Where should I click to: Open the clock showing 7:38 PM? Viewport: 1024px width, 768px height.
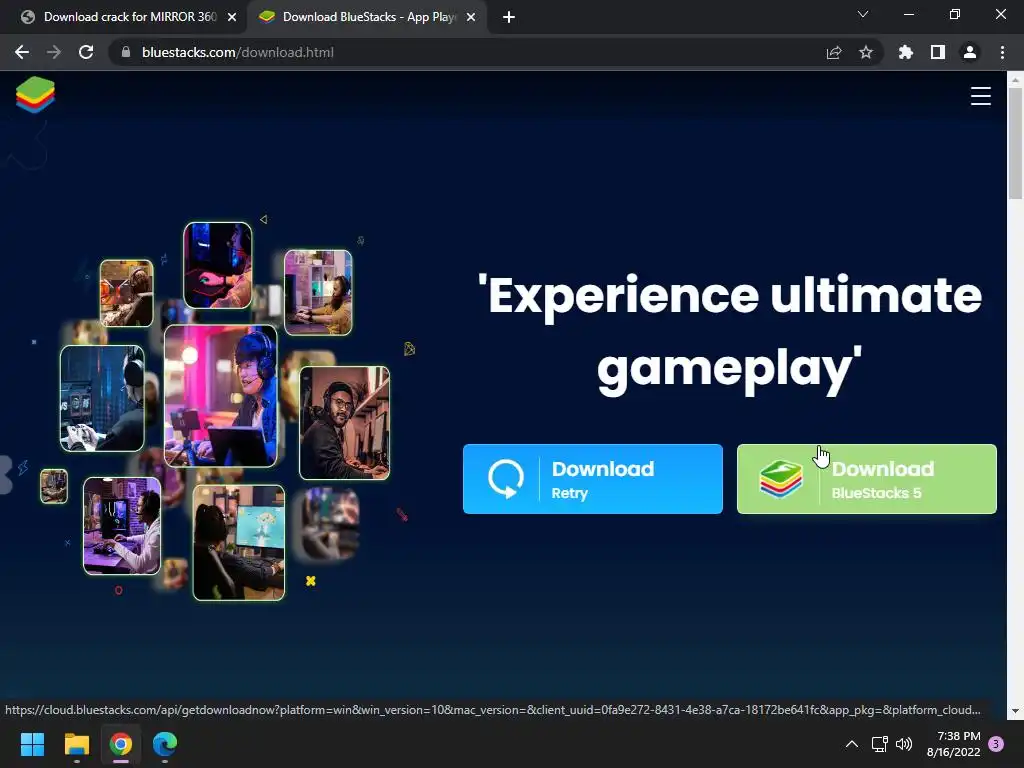coord(953,744)
